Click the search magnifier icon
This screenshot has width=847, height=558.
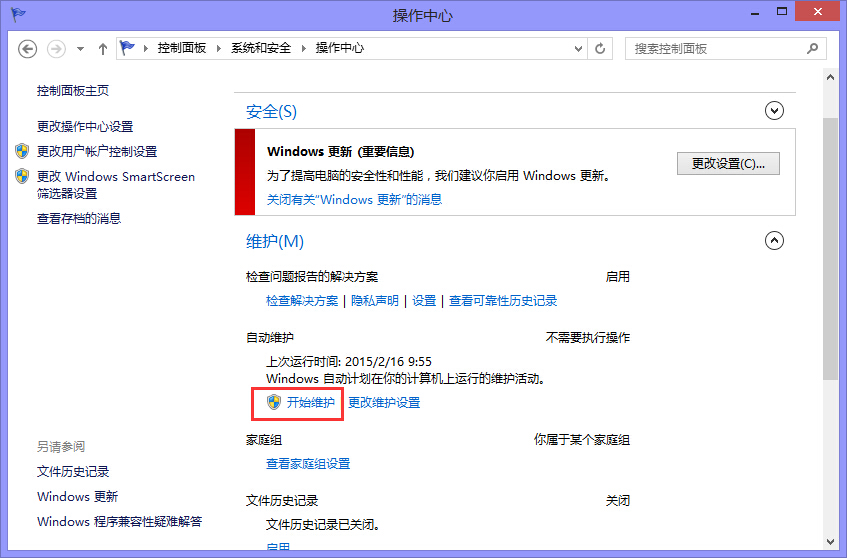pyautogui.click(x=814, y=49)
